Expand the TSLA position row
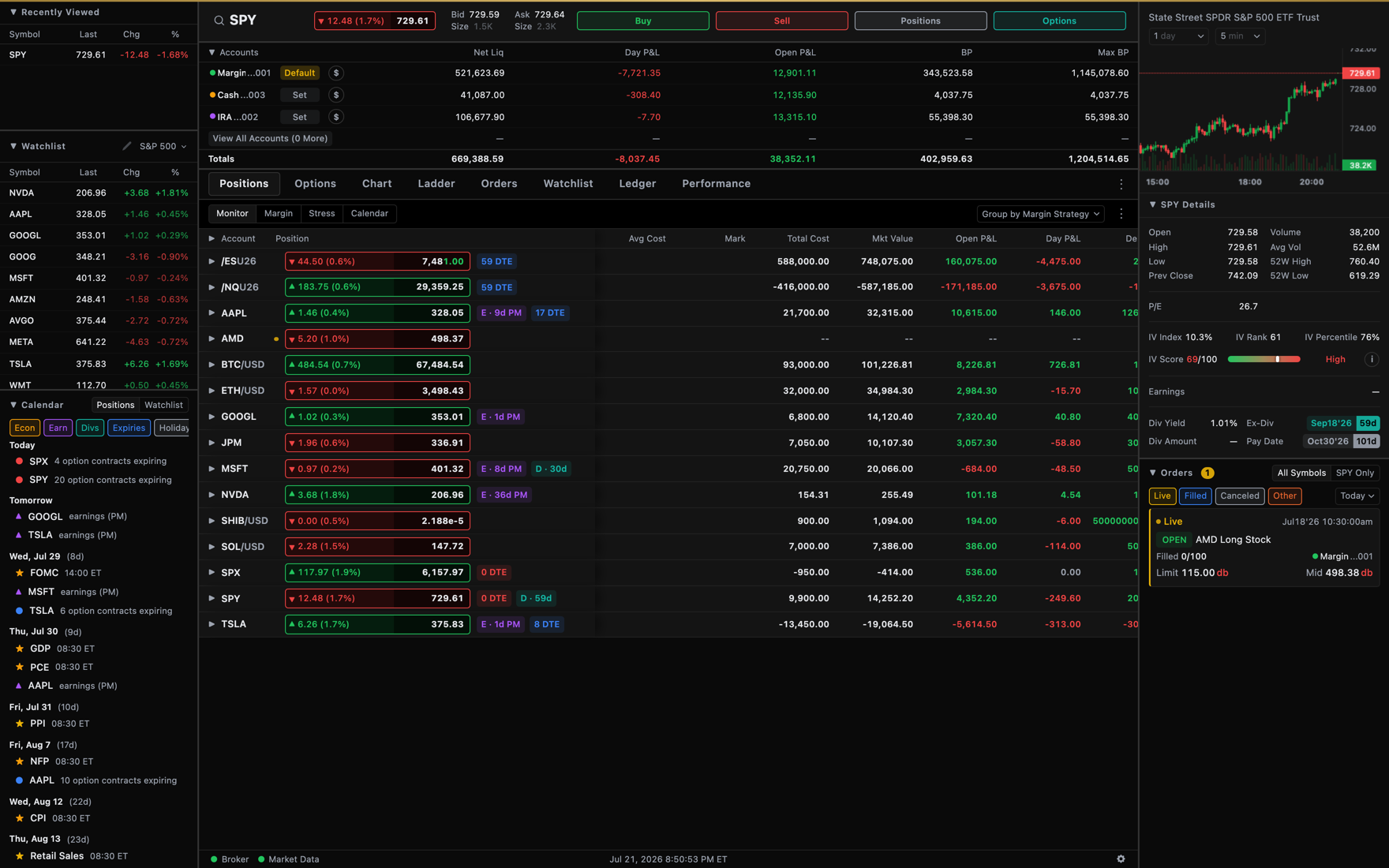This screenshot has width=1389, height=868. pyautogui.click(x=212, y=624)
